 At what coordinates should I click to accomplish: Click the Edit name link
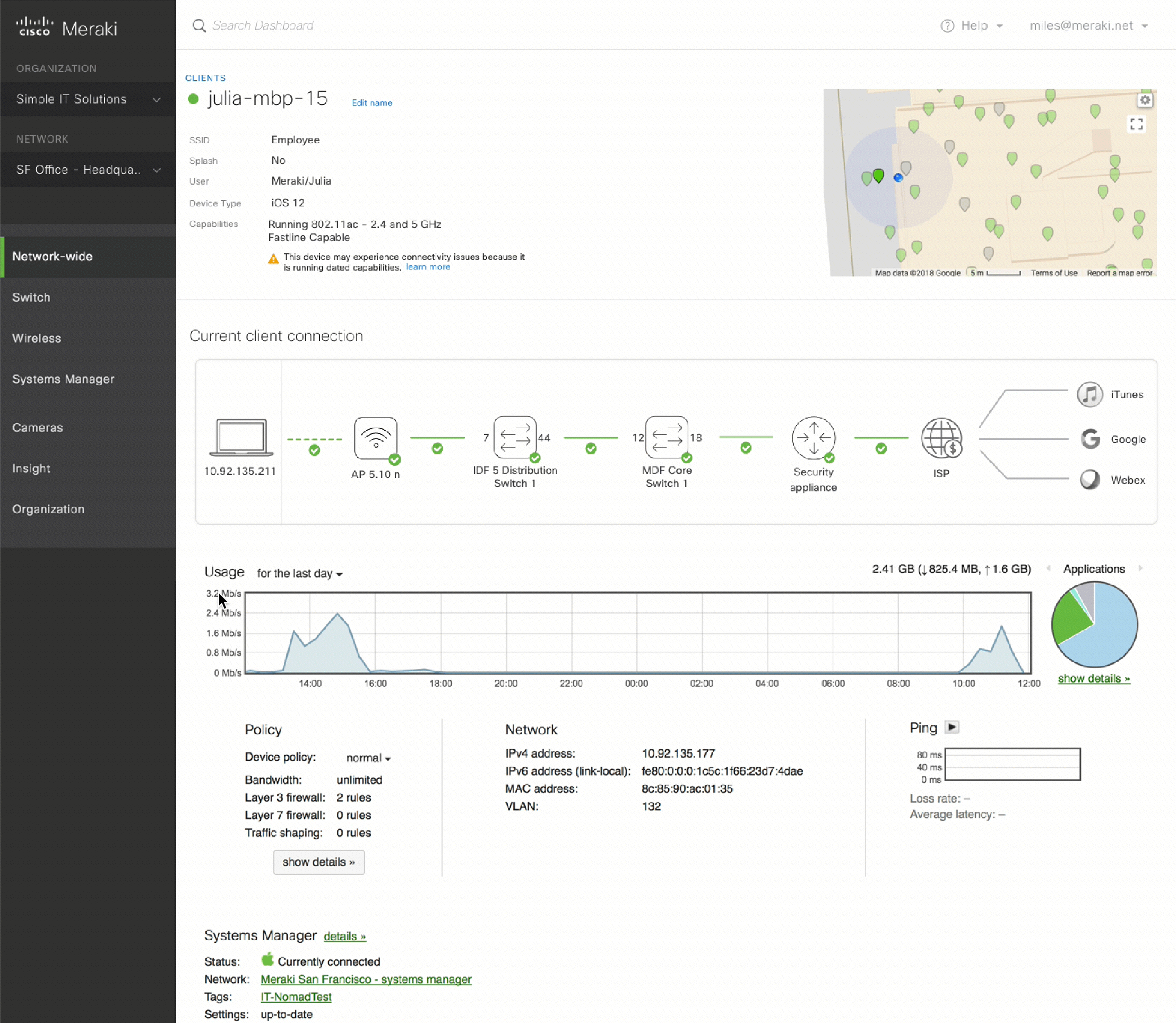tap(371, 103)
